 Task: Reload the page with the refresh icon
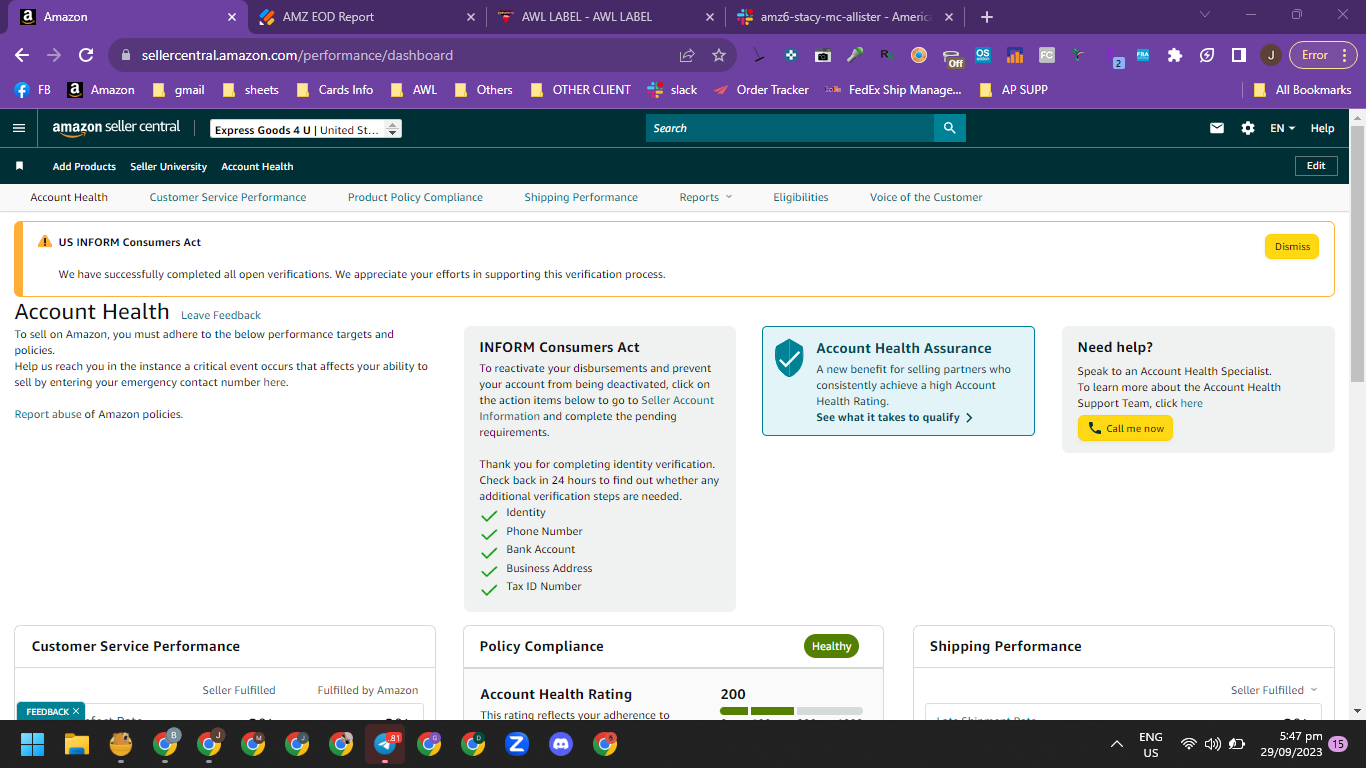[x=86, y=55]
